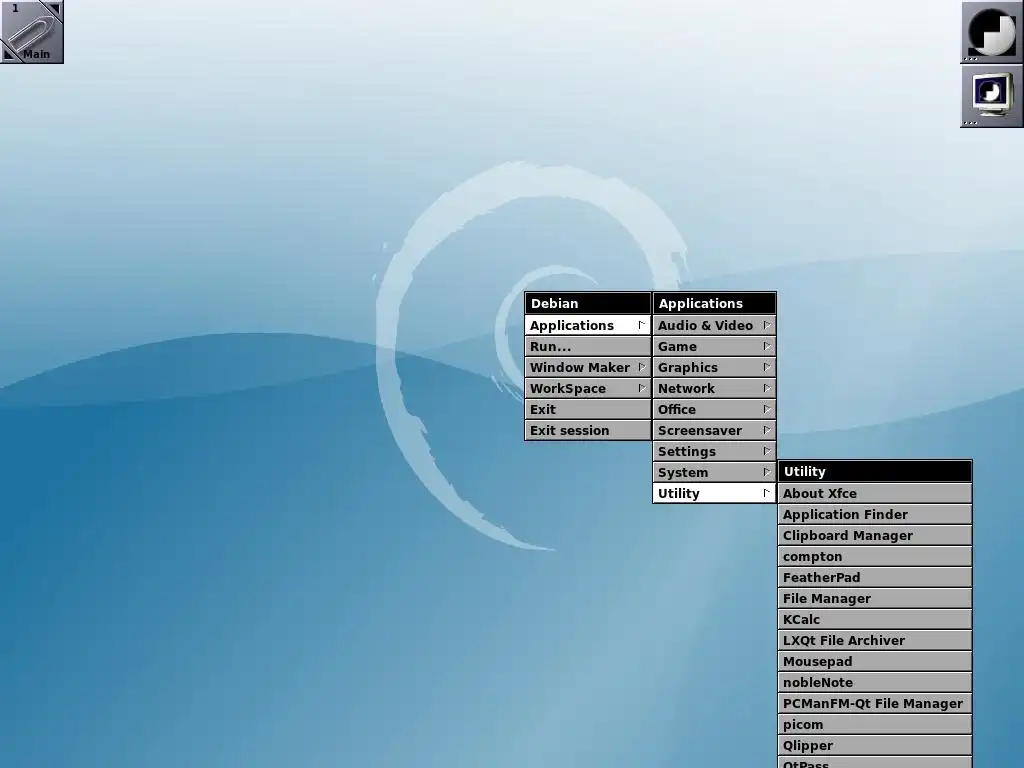Expand the Office submenu
Viewport: 1024px width, 768px height.
point(714,409)
